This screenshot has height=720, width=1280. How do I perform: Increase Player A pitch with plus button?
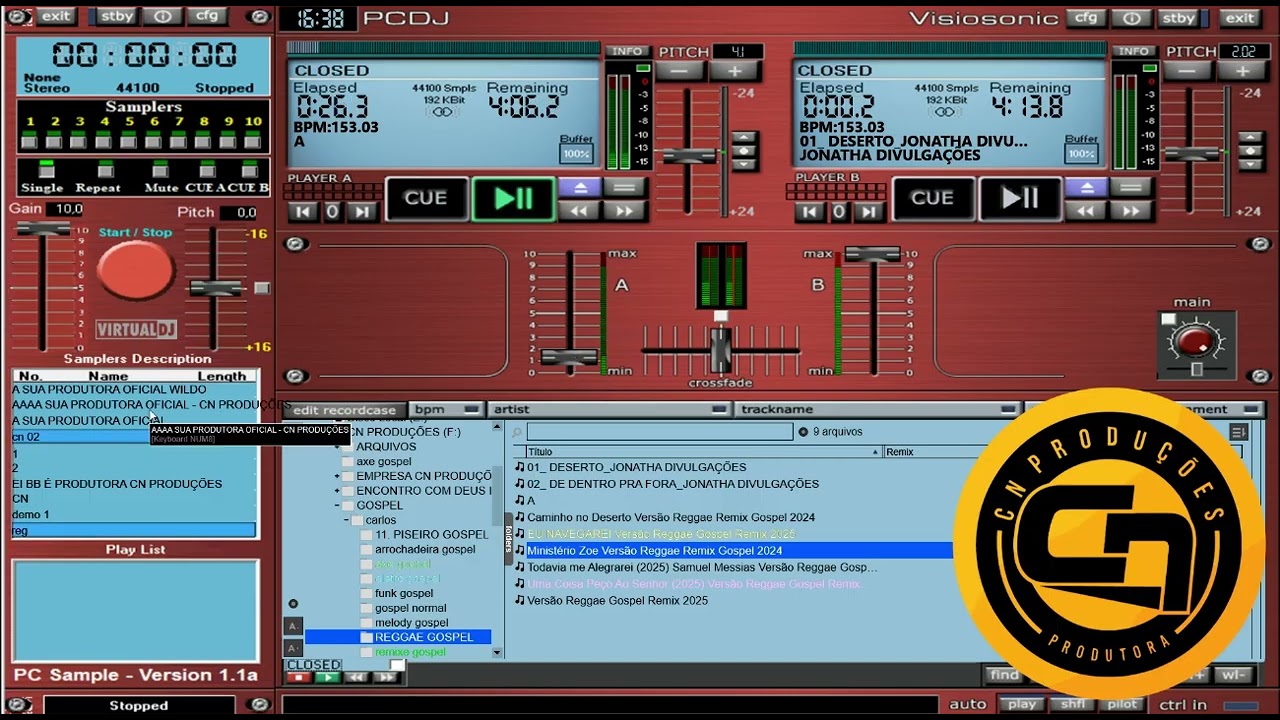pos(735,71)
